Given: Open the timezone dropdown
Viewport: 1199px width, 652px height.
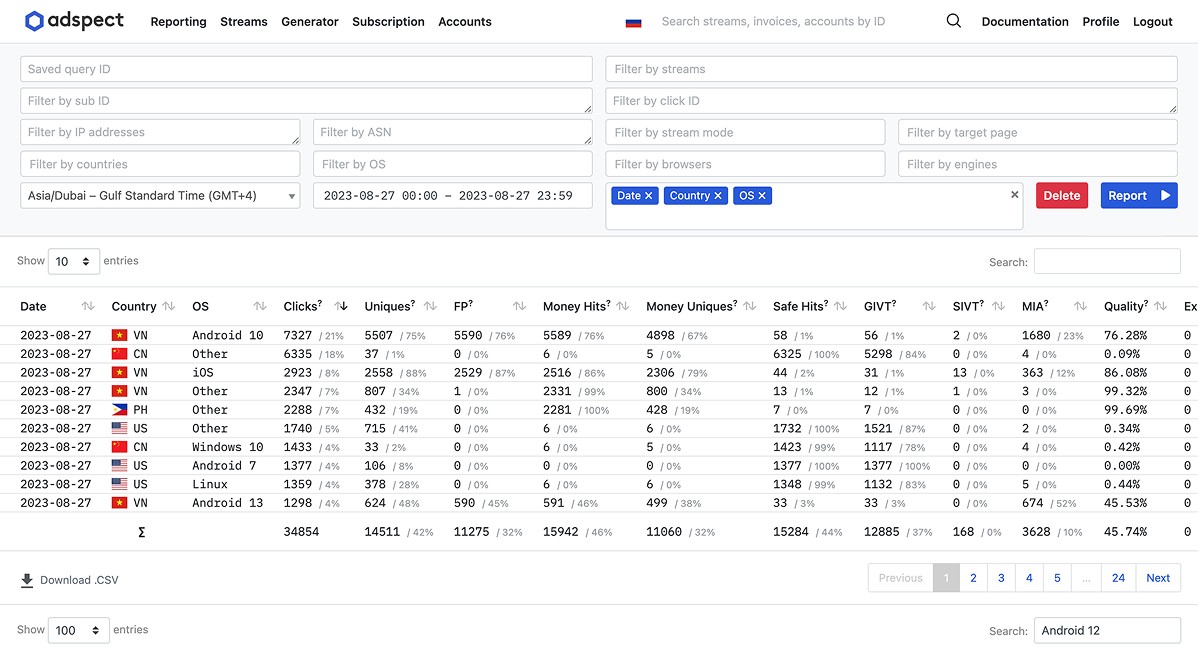Looking at the screenshot, I should [160, 196].
